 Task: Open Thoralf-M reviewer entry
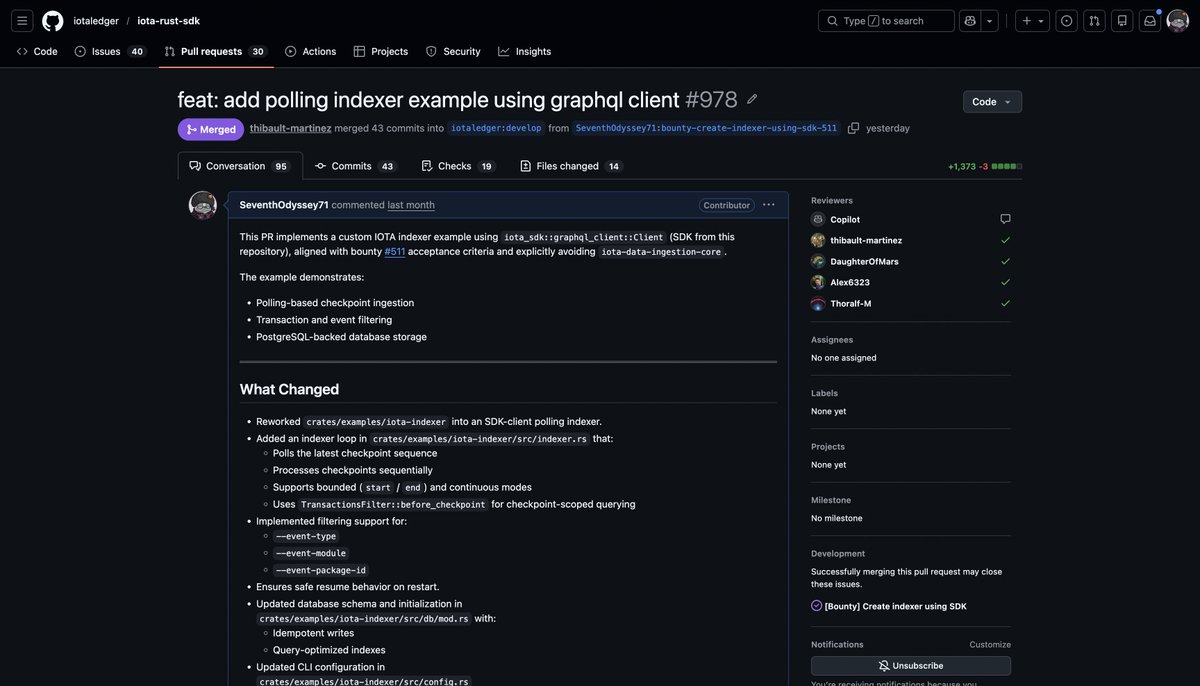(x=853, y=303)
